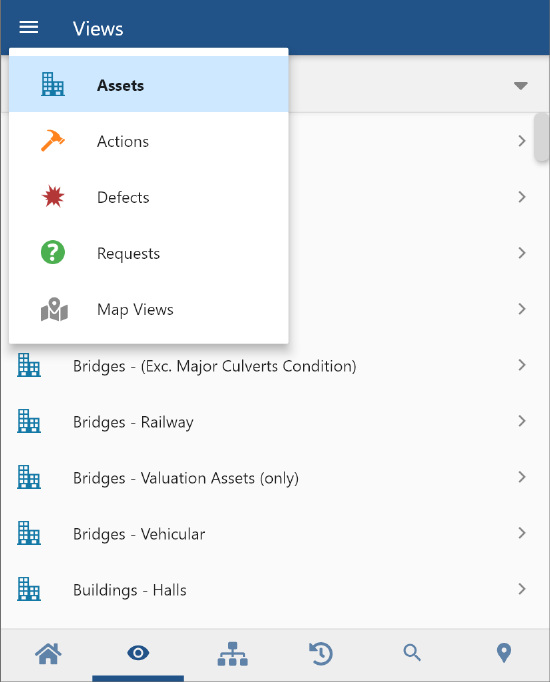Click the vertical scrollbar thumb
The height and width of the screenshot is (682, 550).
pos(541,137)
